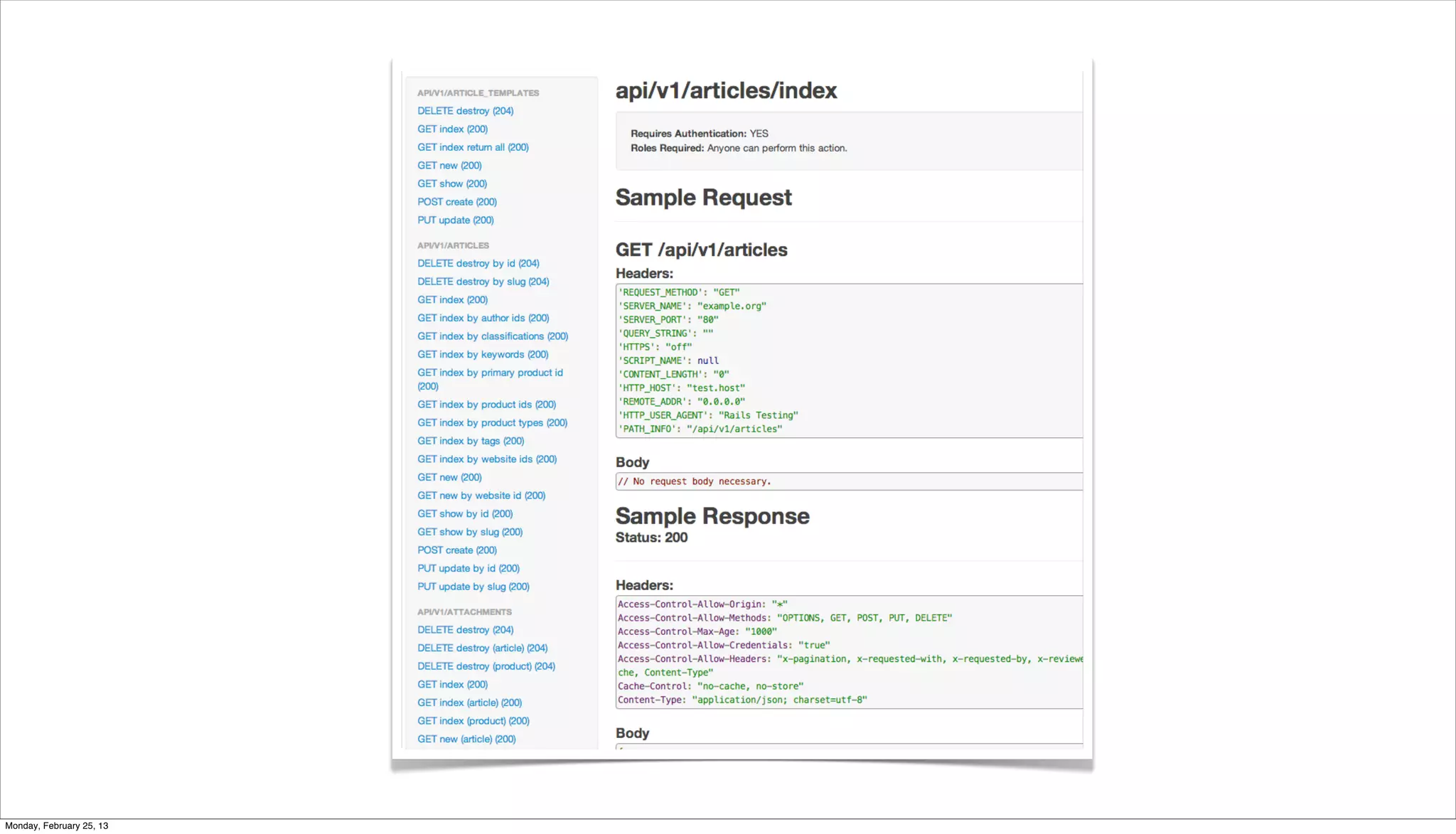Open DELETE destroy by id (204) link
The image size is (1456, 834).
[478, 263]
